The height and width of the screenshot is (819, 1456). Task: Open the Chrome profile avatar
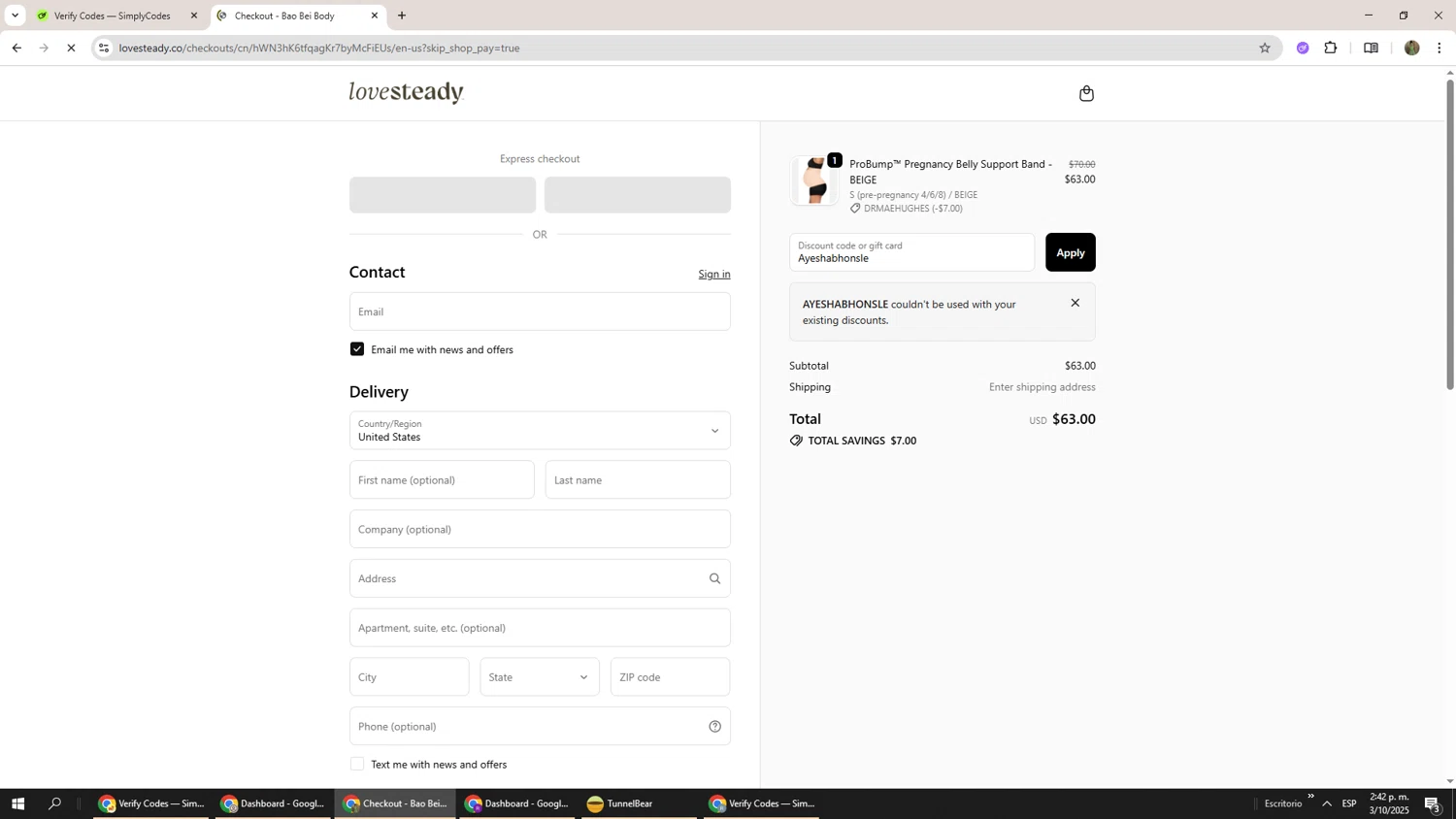coord(1411,48)
